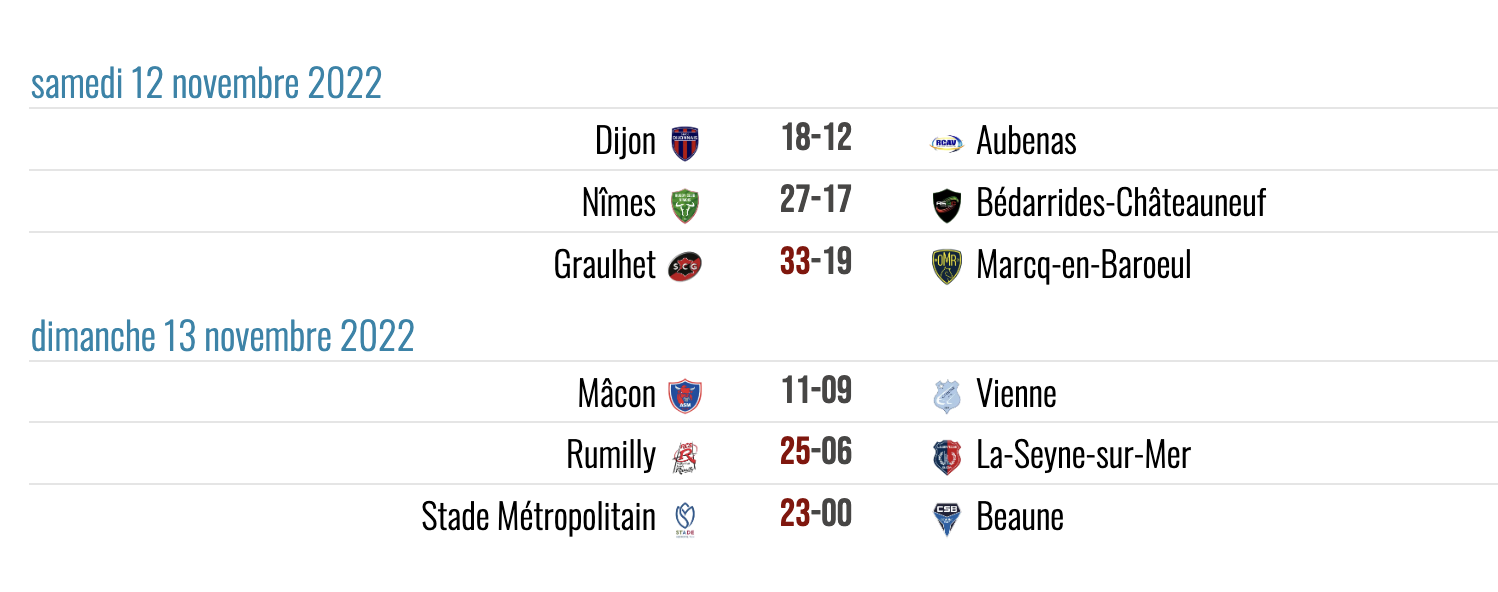Click the samedi 12 novembre 2022 heading
1498x592 pixels.
tap(206, 84)
